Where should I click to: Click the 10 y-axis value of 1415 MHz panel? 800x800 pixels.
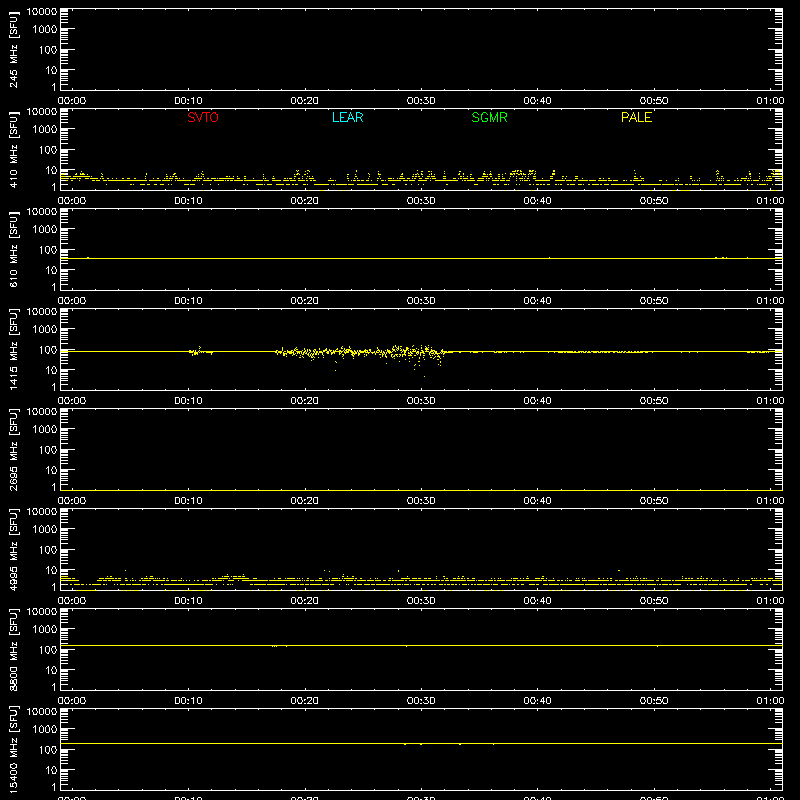pyautogui.click(x=51, y=370)
